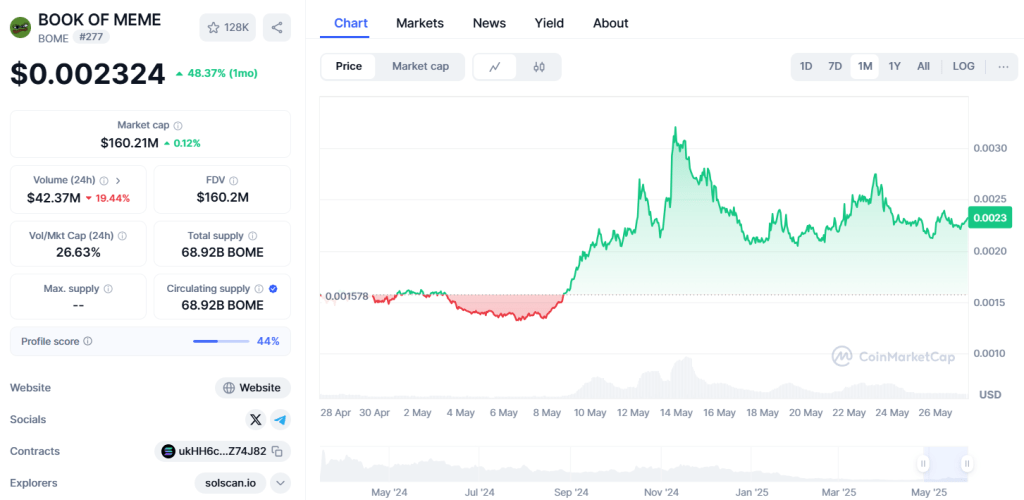Open the Markets tab
This screenshot has width=1024, height=500.
click(420, 23)
